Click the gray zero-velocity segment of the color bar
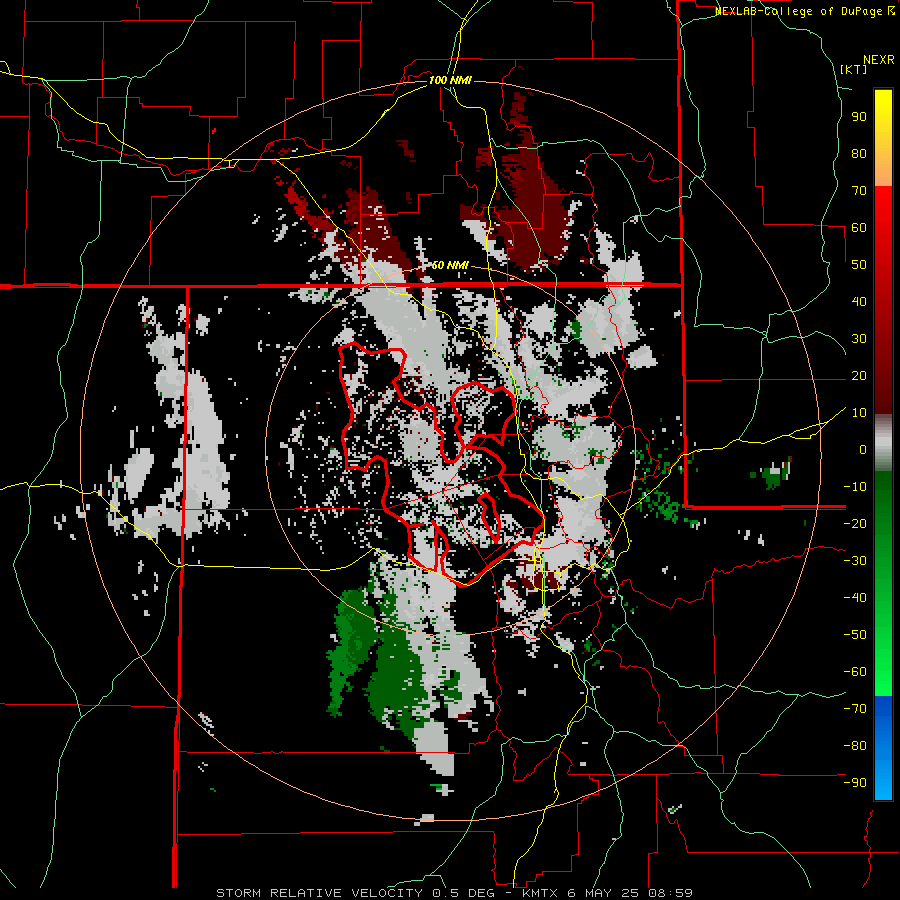Viewport: 900px width, 900px height. [x=883, y=445]
